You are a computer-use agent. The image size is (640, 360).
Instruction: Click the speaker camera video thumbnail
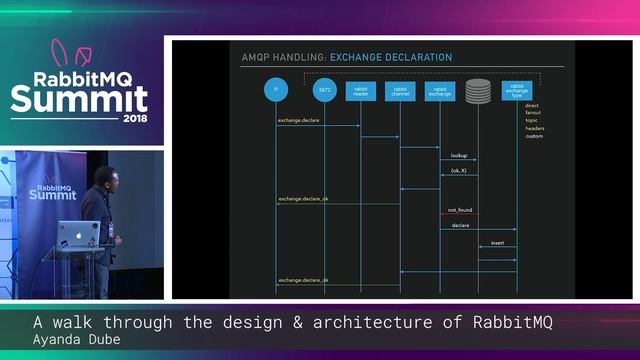pyautogui.click(x=82, y=225)
